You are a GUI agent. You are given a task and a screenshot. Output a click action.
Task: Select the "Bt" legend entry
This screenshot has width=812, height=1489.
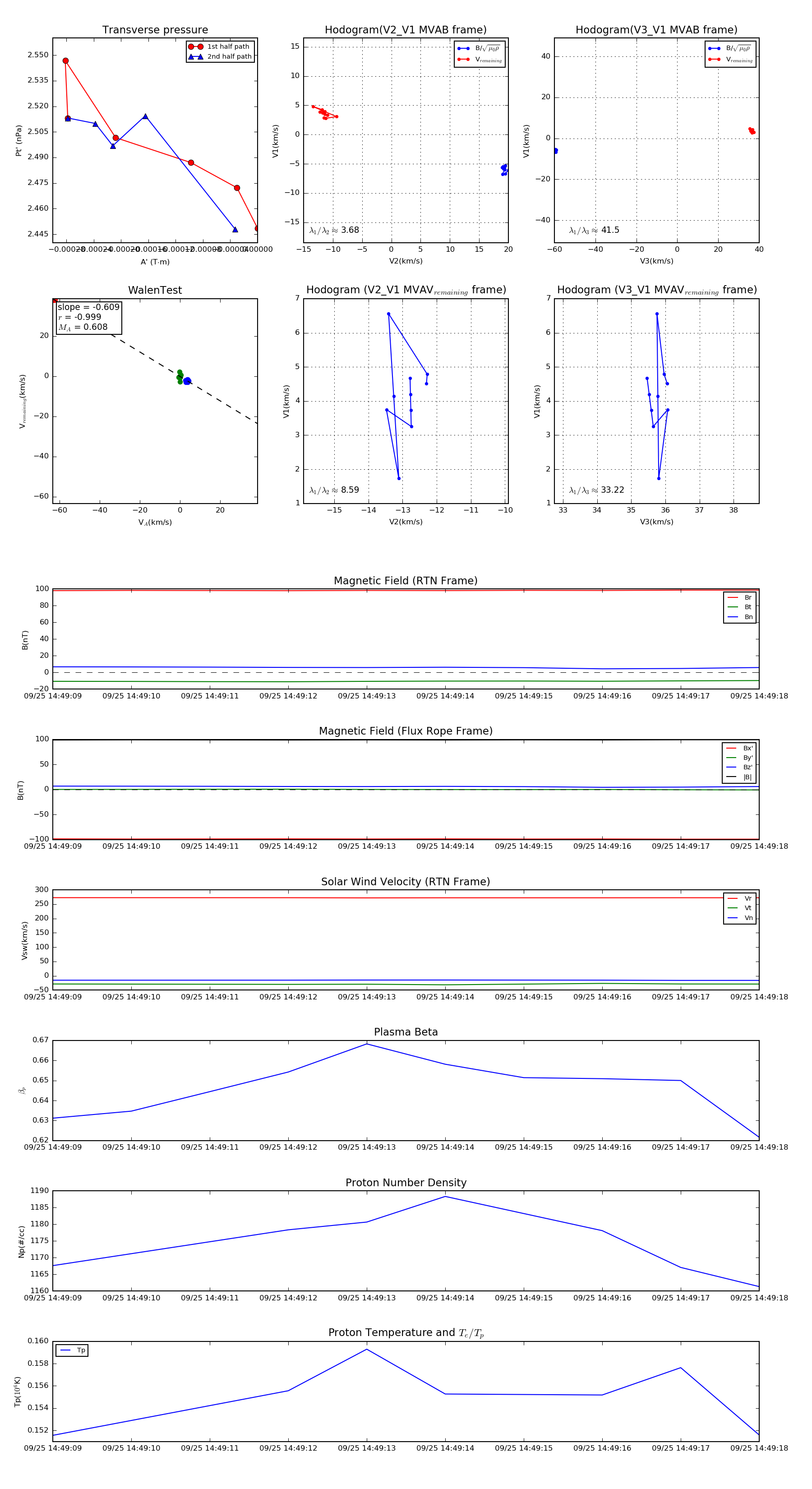coord(740,607)
